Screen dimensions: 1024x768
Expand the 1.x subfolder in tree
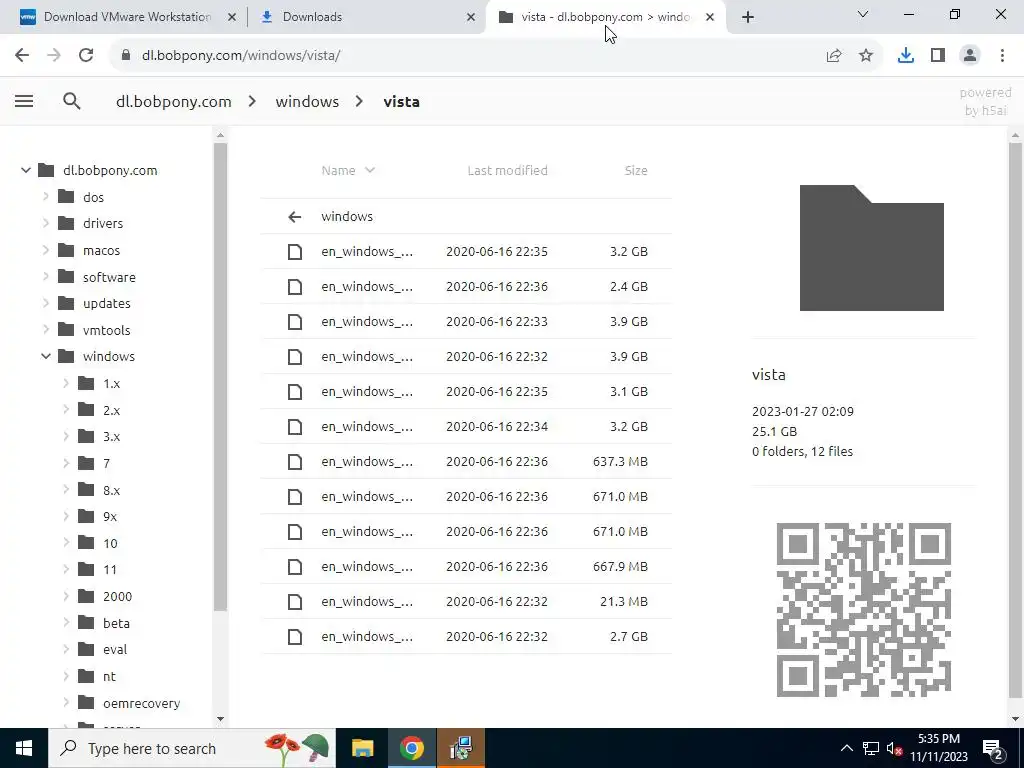66,383
